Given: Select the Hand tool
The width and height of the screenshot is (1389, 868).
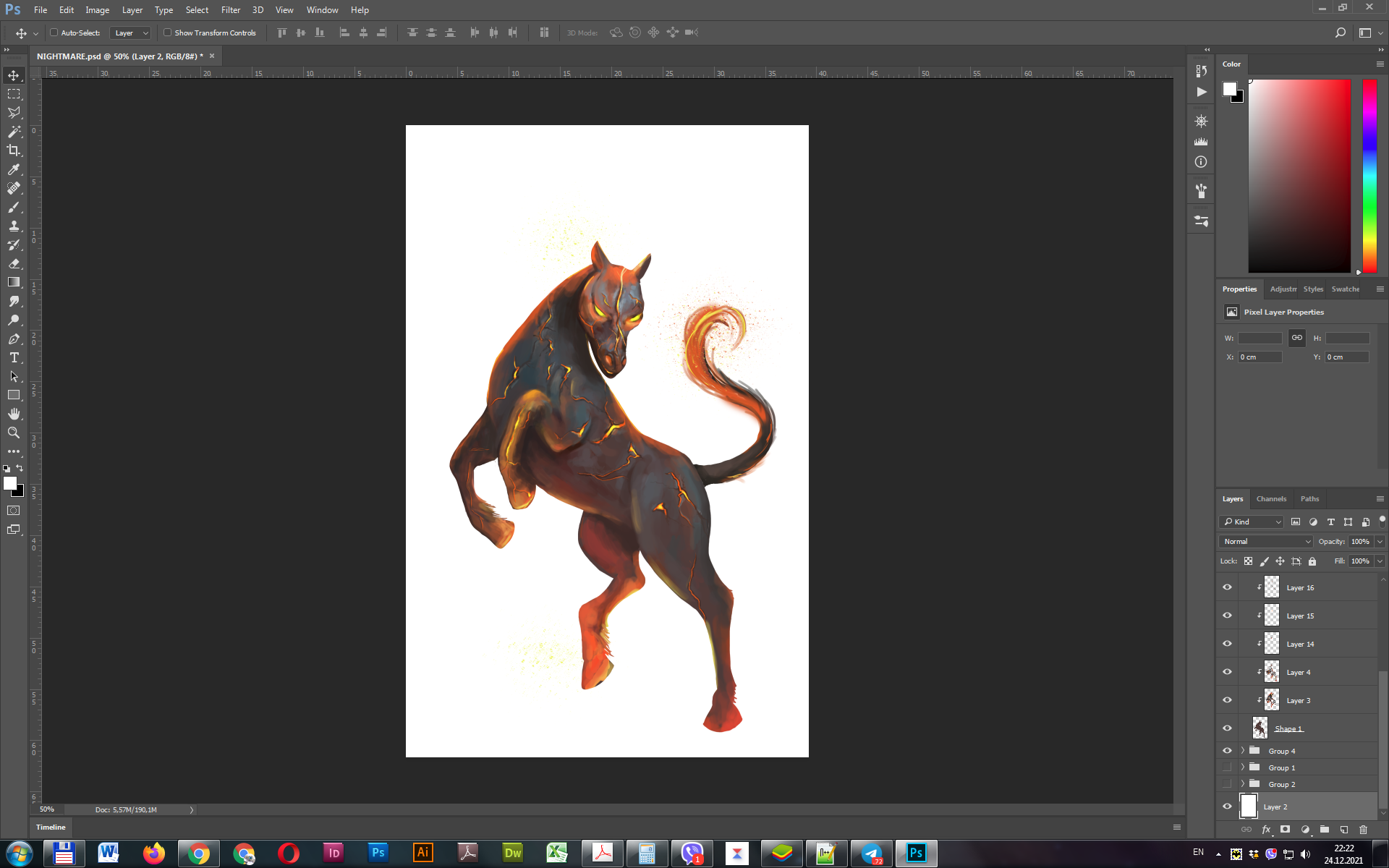Looking at the screenshot, I should (14, 414).
